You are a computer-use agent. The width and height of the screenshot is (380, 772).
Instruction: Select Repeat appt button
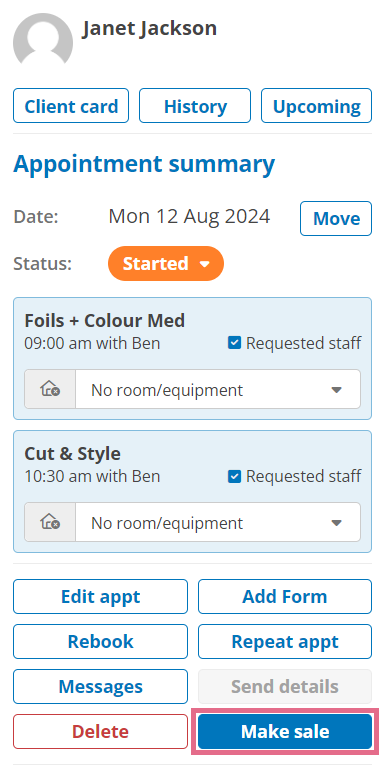click(x=285, y=642)
